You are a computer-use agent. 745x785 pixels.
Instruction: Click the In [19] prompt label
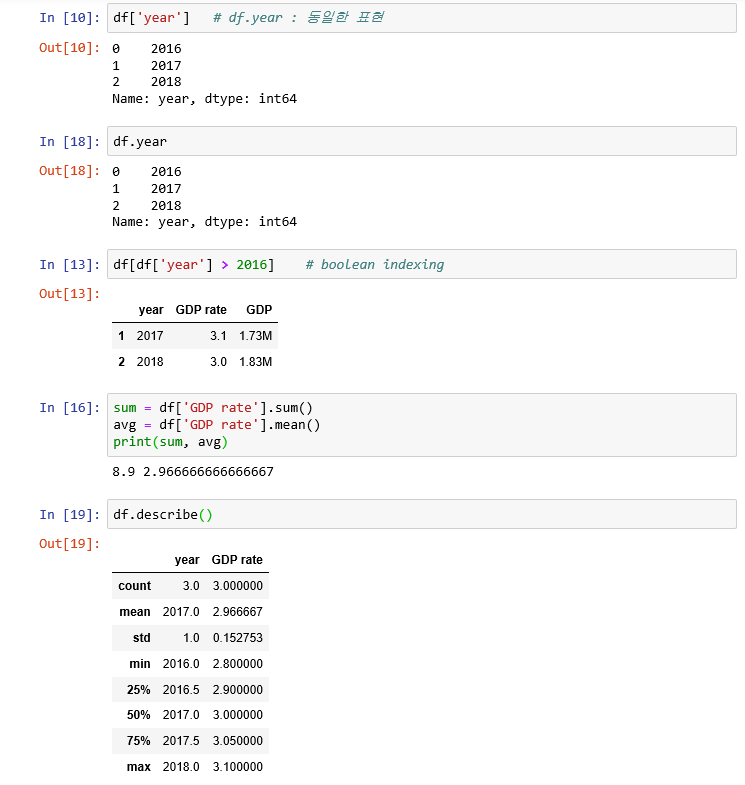pos(70,515)
